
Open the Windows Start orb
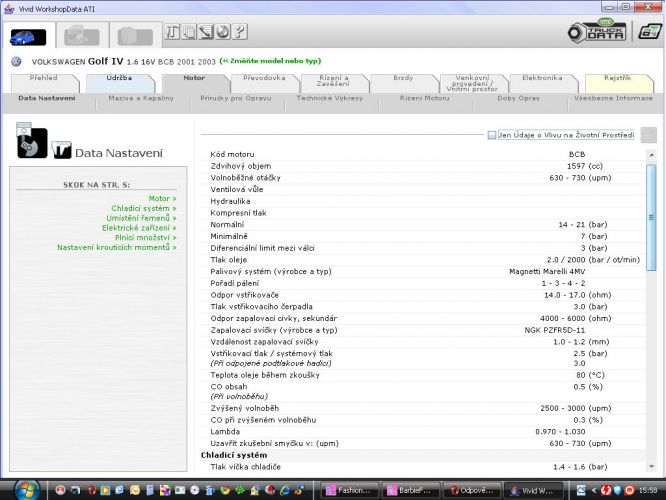coord(27,490)
